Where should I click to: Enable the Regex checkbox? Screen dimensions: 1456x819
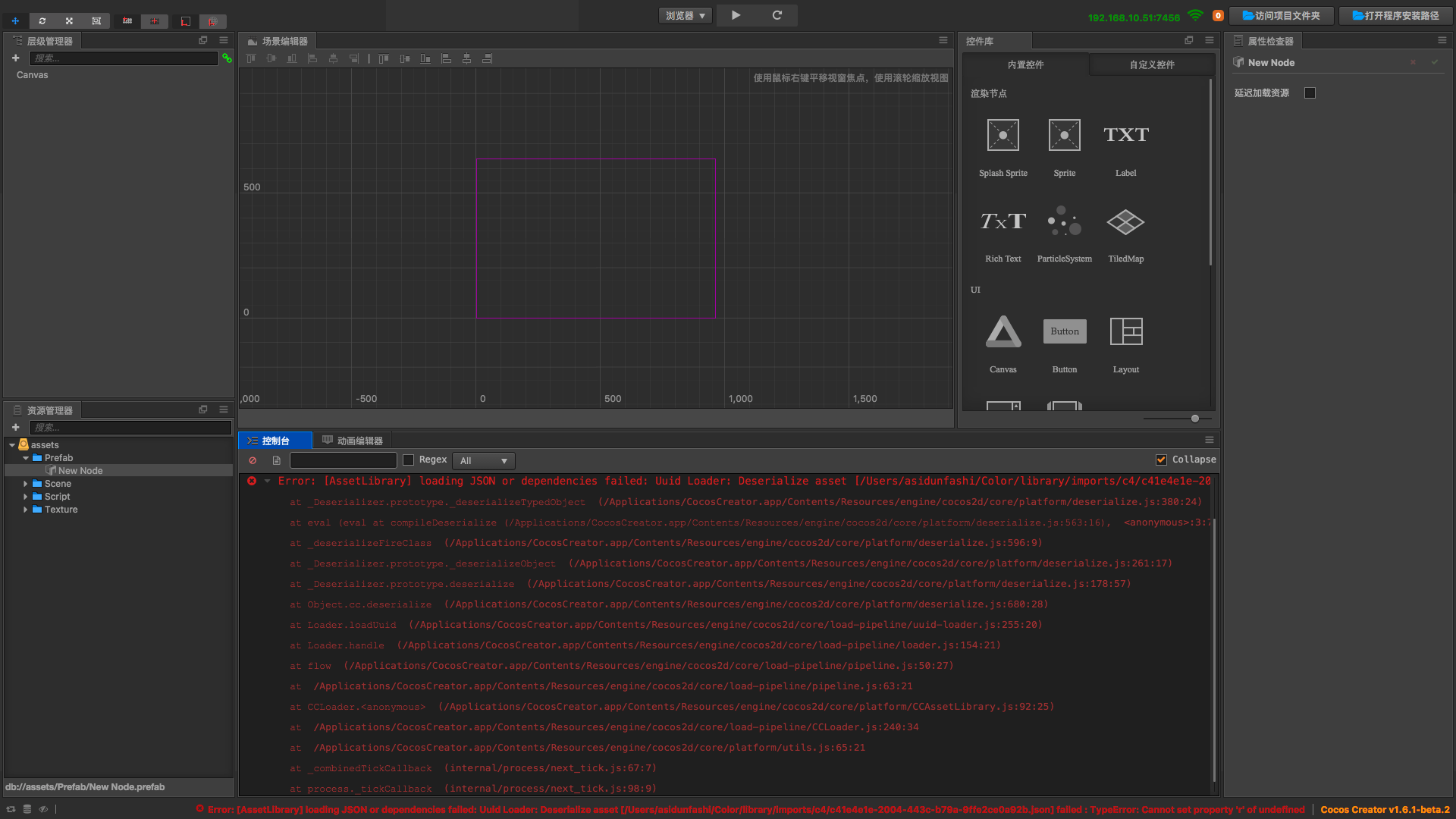[409, 460]
